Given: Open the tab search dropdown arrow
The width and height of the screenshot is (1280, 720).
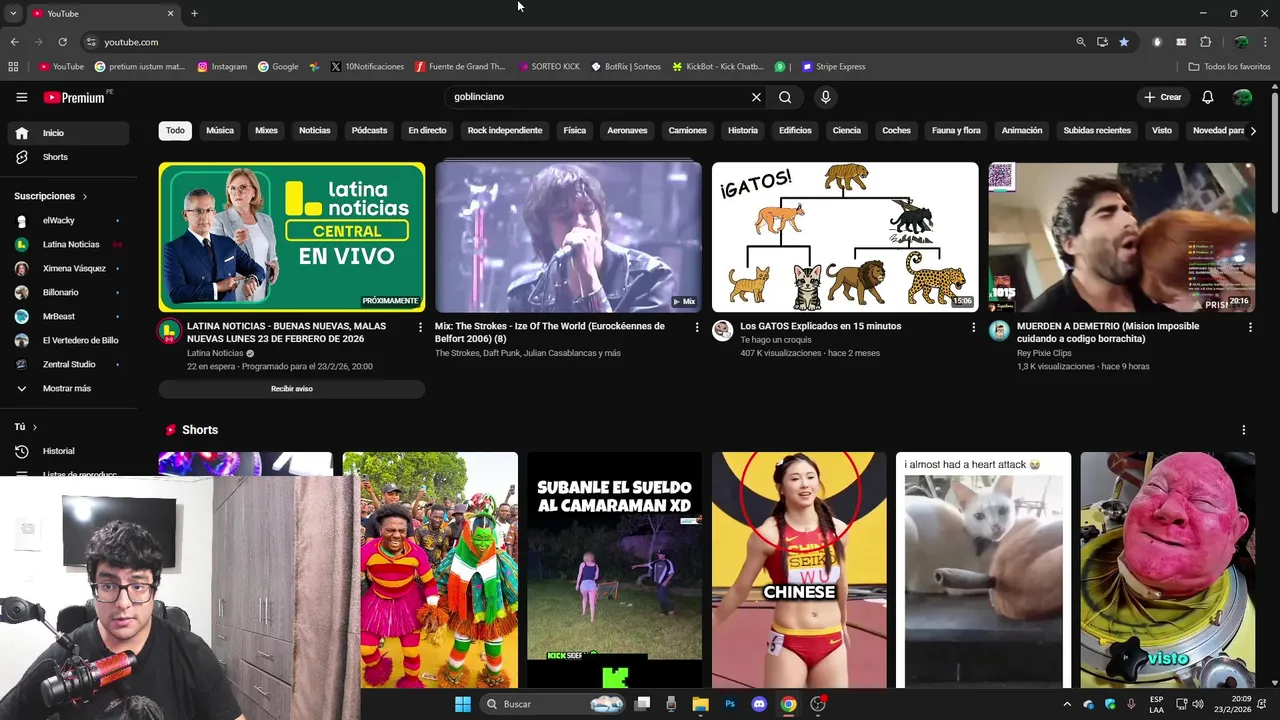Looking at the screenshot, I should tap(13, 13).
